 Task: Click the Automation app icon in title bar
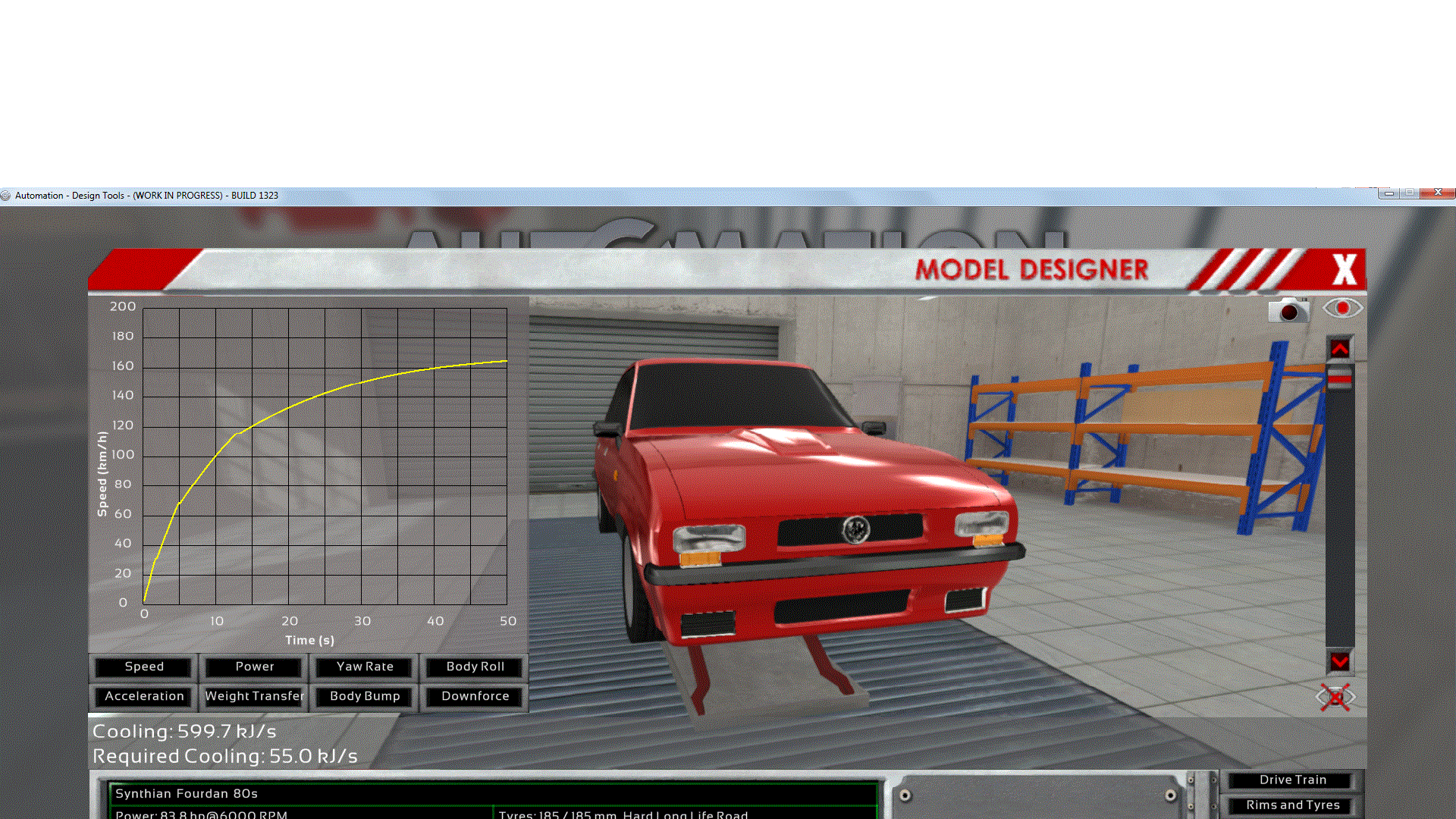(x=6, y=195)
